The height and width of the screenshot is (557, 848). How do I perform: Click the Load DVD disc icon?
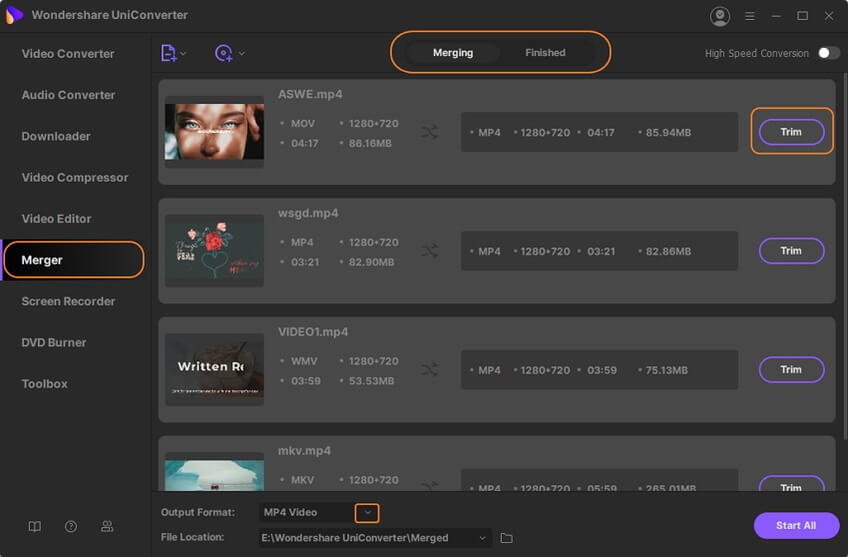click(223, 53)
